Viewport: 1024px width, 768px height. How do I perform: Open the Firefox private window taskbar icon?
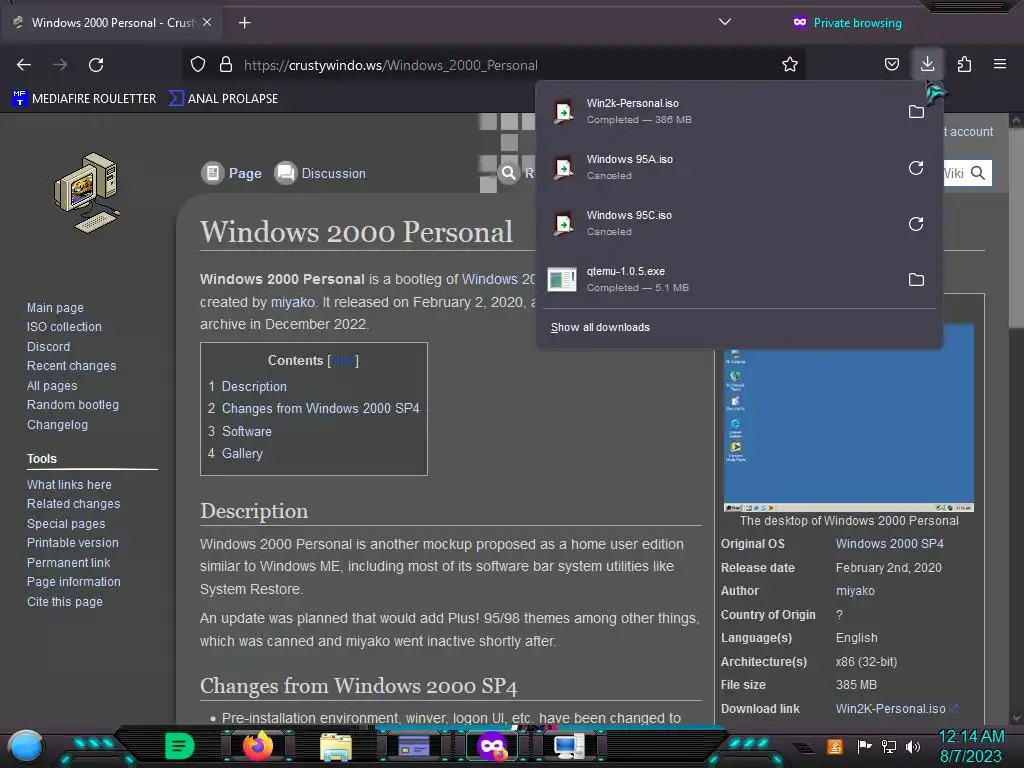tap(492, 746)
